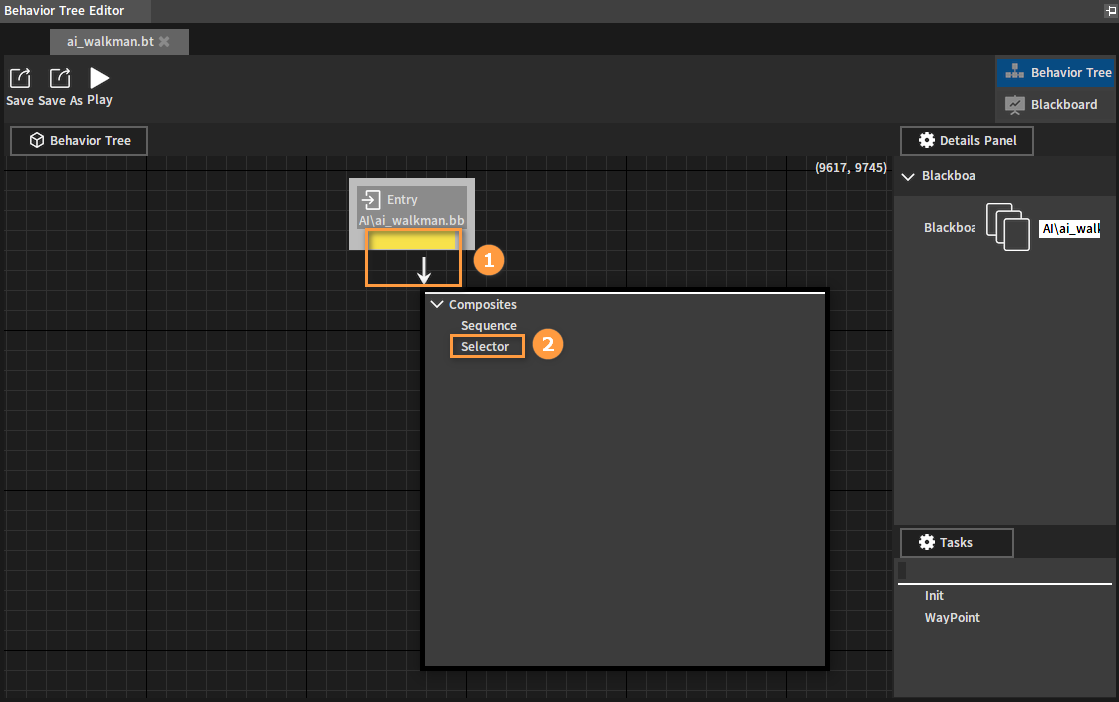Viewport: 1119px width, 702px height.
Task: Click the blackboard file picker icon
Action: coord(1008,227)
